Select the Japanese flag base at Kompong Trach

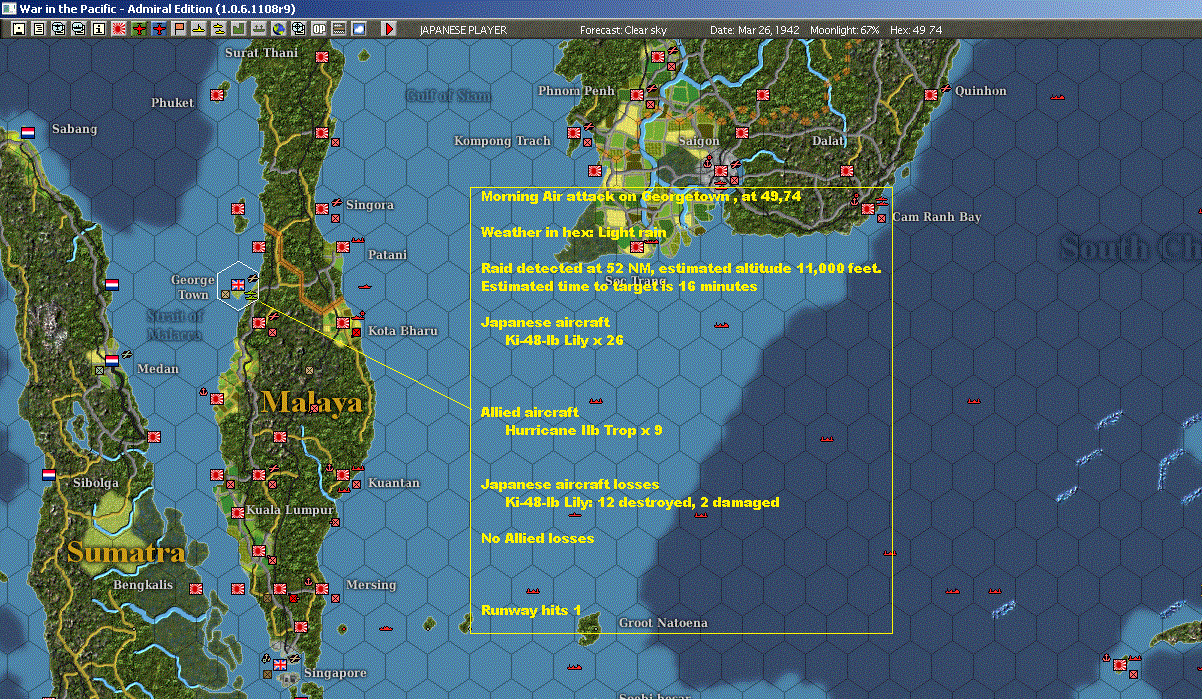(575, 132)
